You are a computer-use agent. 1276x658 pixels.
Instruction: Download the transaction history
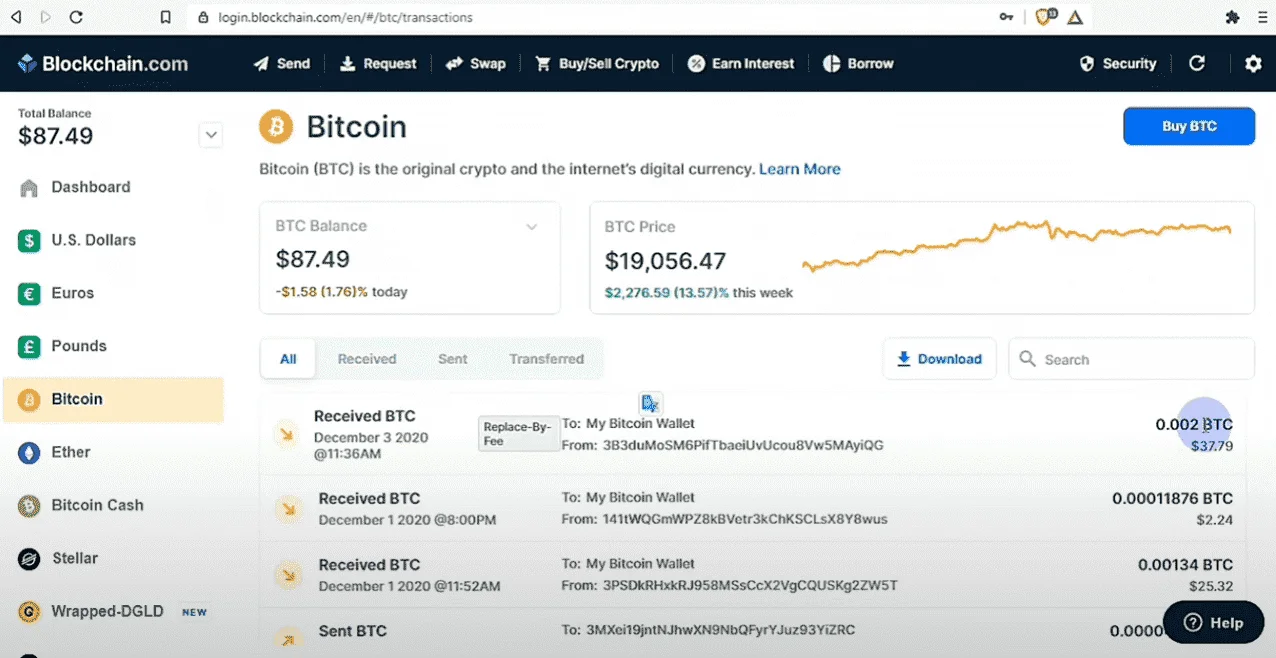click(x=939, y=359)
